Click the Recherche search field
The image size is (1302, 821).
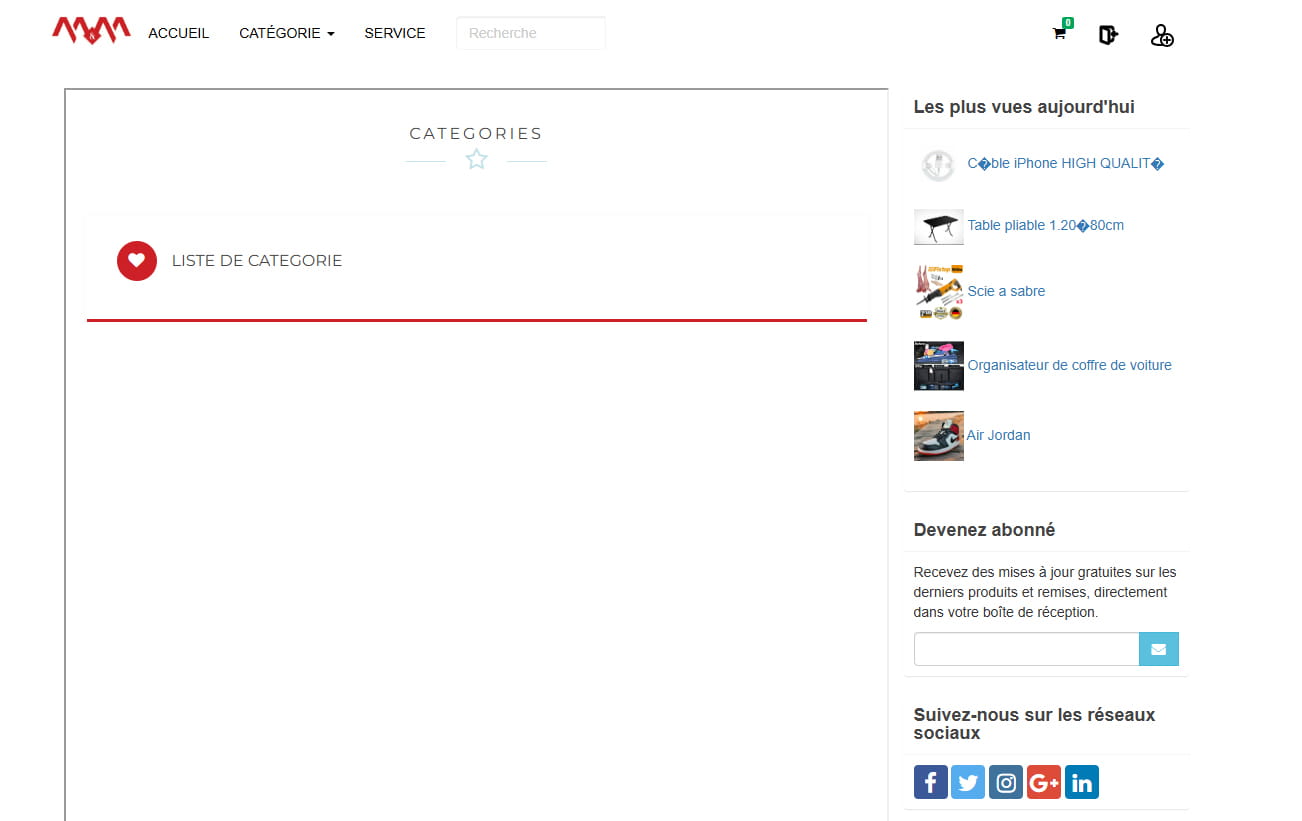tap(530, 33)
